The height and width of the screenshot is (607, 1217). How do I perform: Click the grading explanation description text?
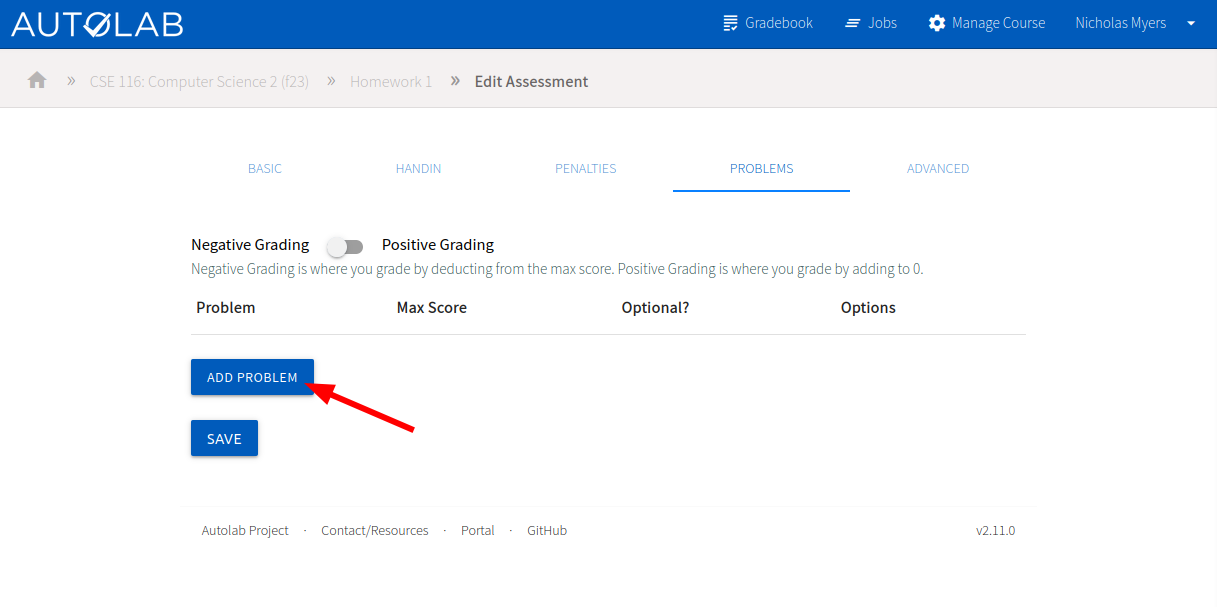click(557, 269)
